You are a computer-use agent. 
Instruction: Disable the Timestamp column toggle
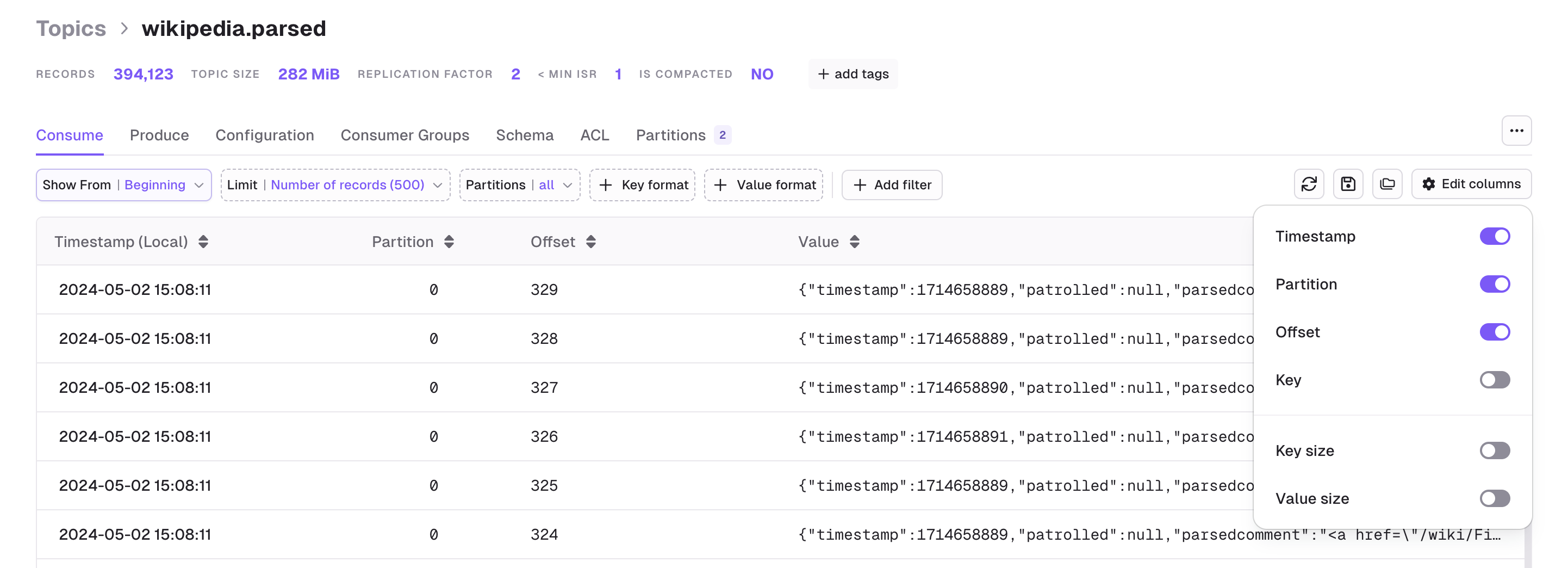point(1495,236)
